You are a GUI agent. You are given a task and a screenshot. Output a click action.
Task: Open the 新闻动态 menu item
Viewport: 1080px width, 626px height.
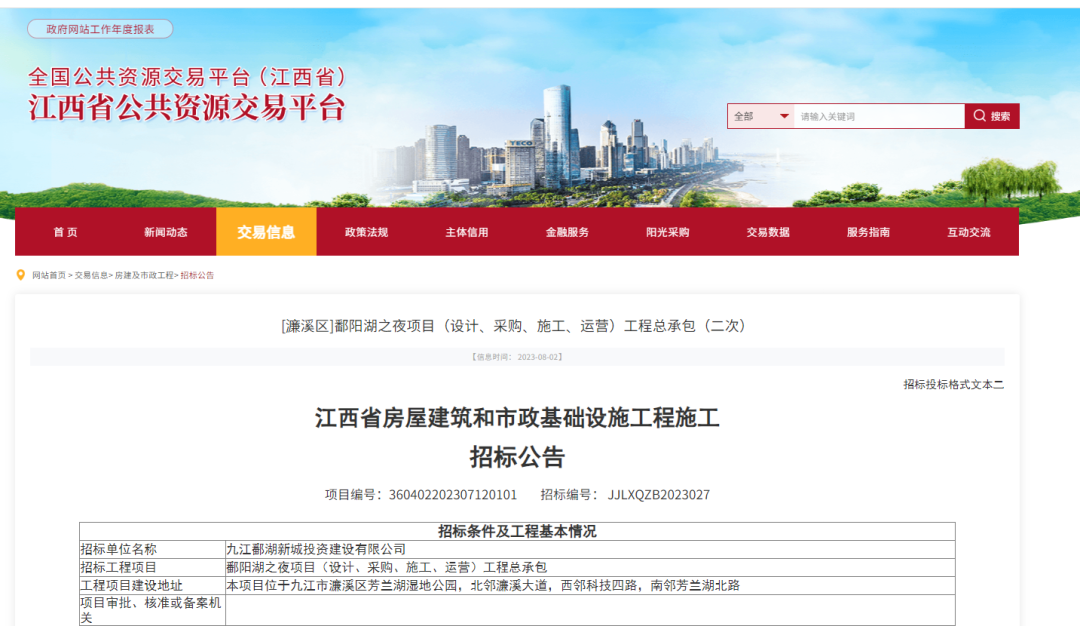[x=165, y=232]
